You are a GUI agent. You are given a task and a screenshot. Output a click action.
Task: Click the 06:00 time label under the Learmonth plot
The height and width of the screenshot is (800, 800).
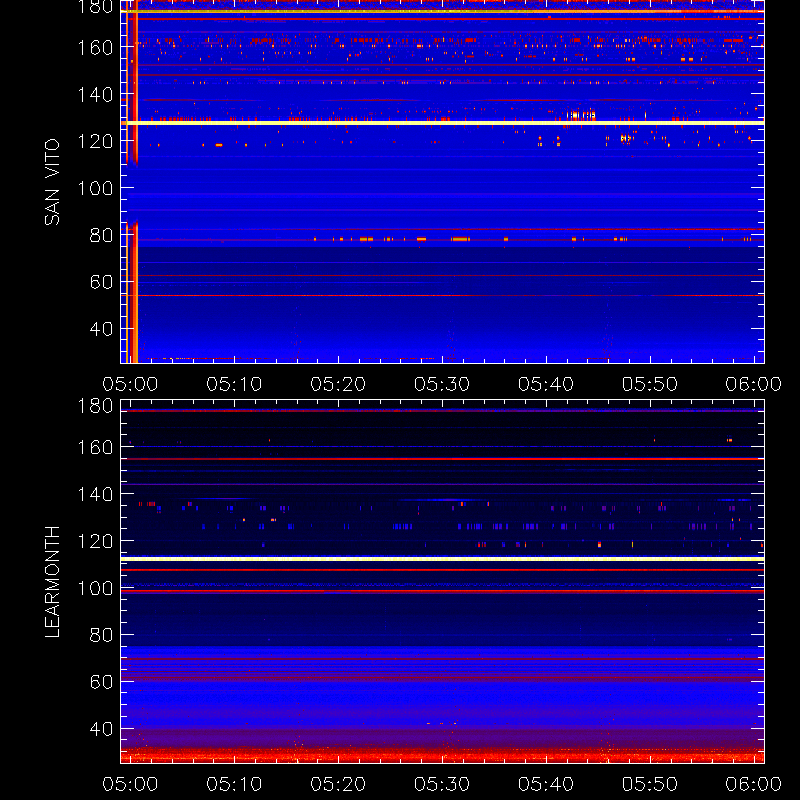[754, 784]
